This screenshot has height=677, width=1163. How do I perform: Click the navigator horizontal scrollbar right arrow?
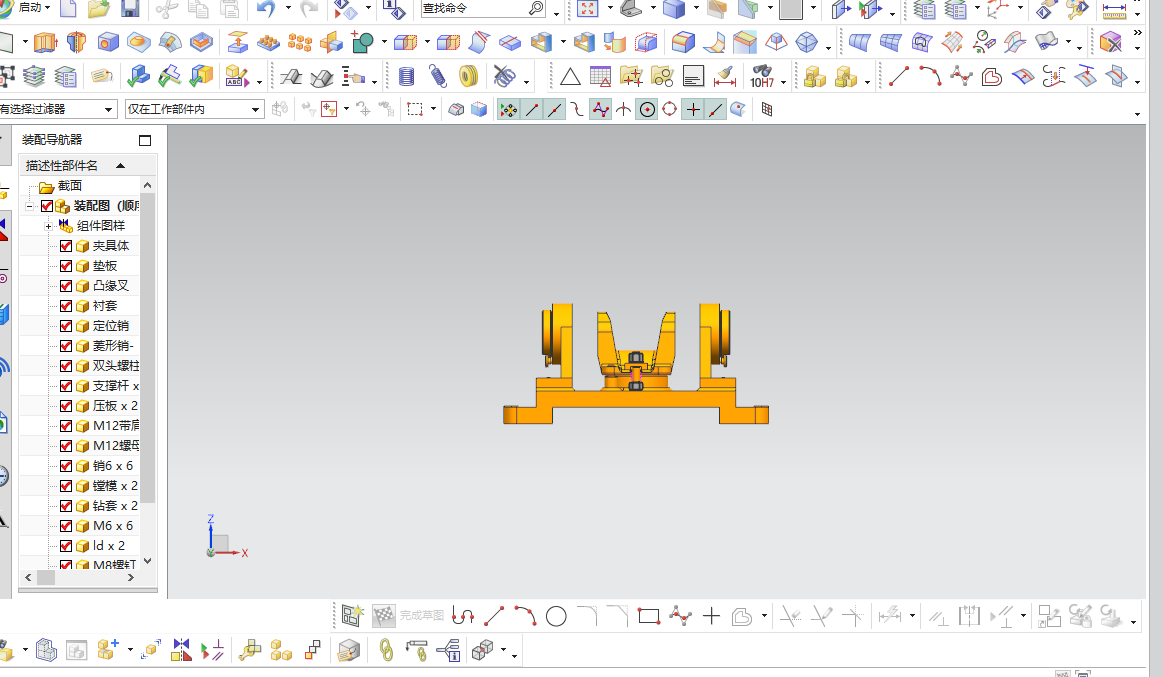[131, 577]
